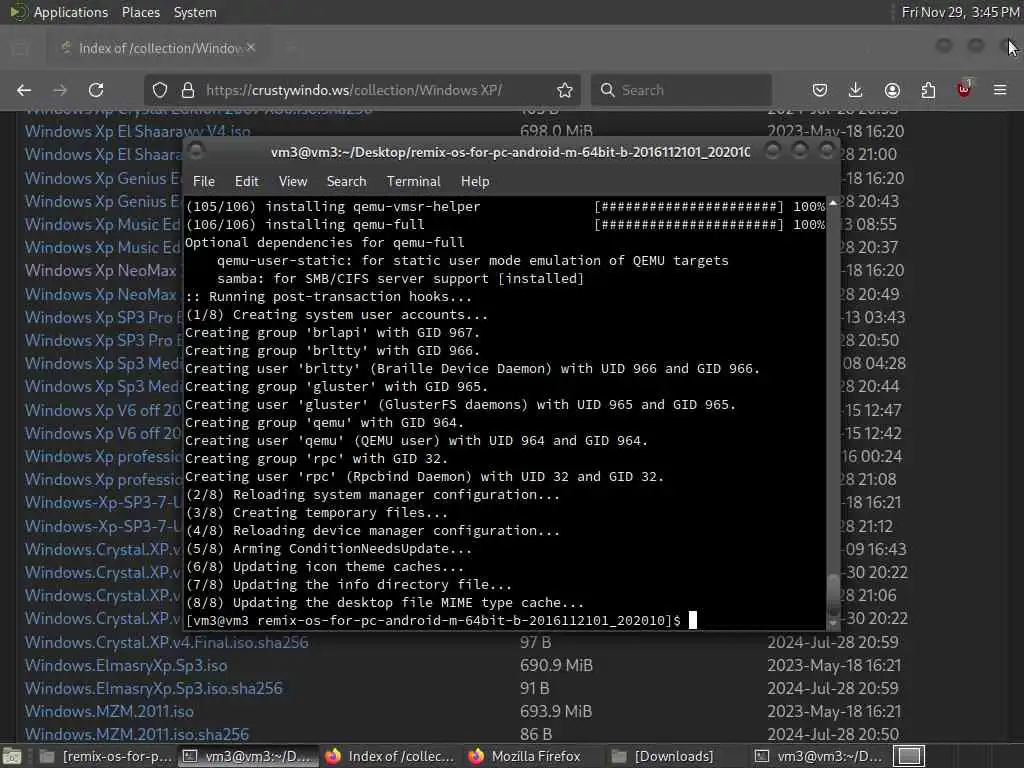This screenshot has height=768, width=1024.
Task: Open the System menu in top panel
Action: tap(195, 12)
